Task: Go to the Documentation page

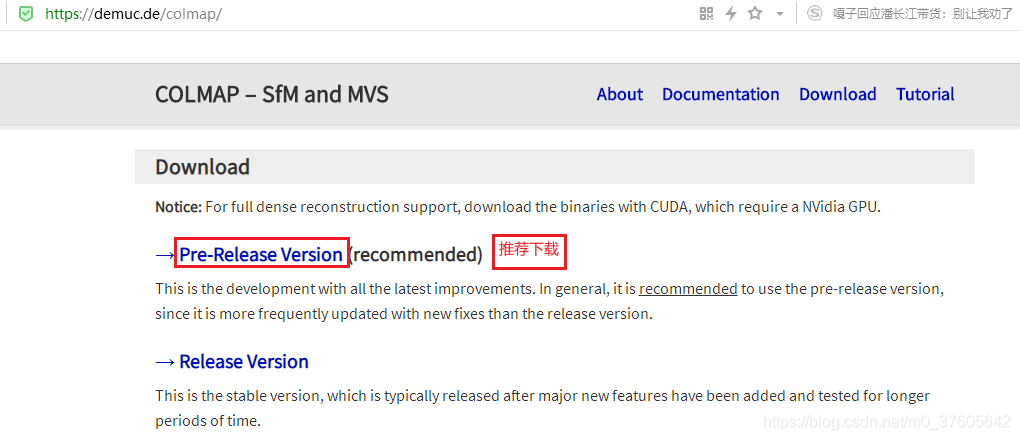Action: click(x=720, y=94)
